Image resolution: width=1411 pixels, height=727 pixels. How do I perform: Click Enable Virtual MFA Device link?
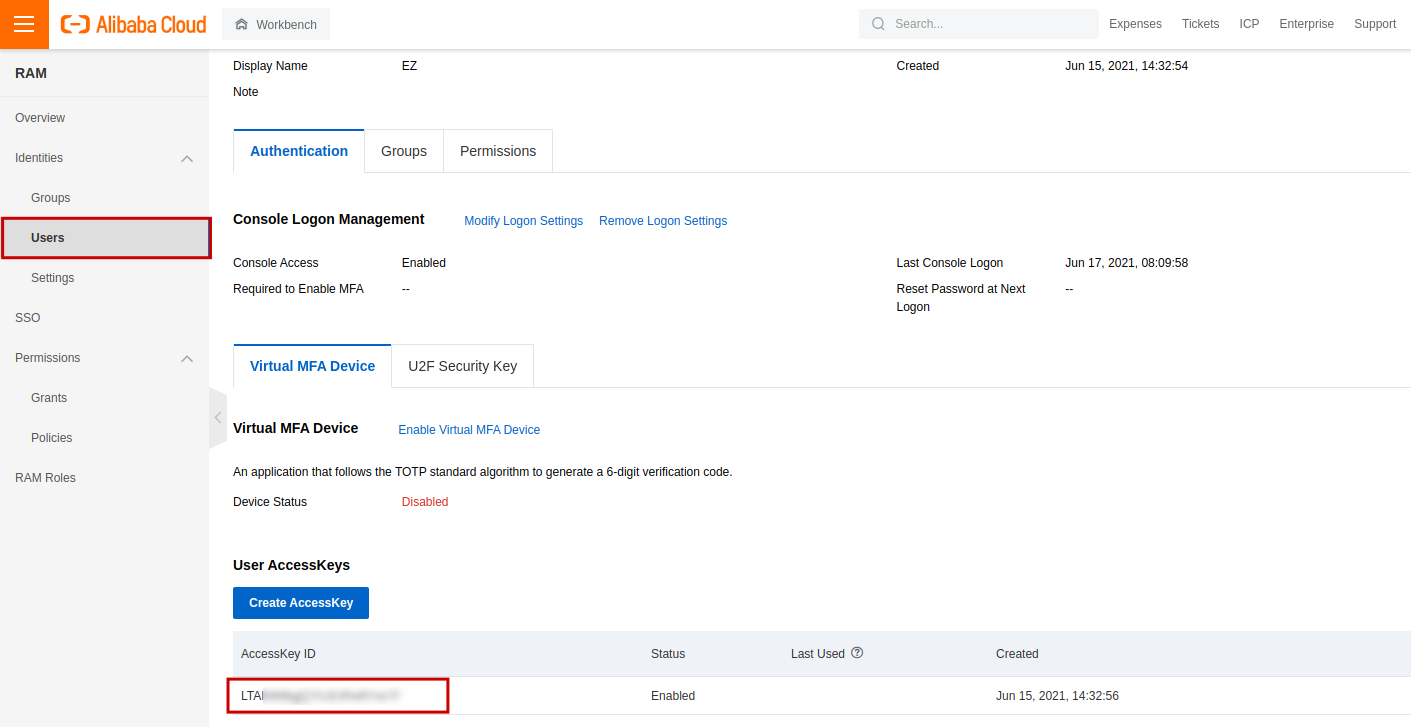[x=469, y=430]
